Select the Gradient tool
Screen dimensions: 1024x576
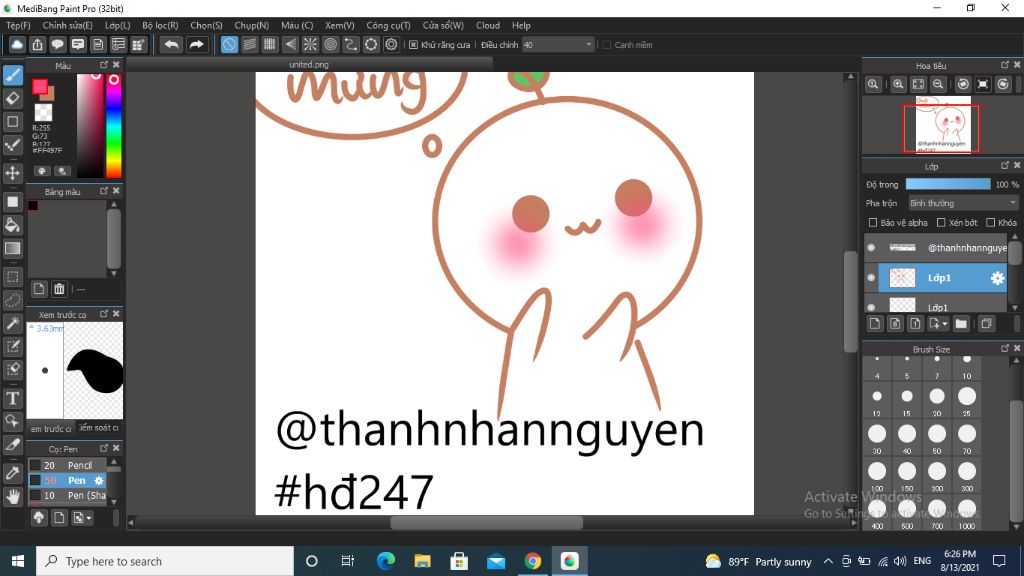pyautogui.click(x=12, y=249)
